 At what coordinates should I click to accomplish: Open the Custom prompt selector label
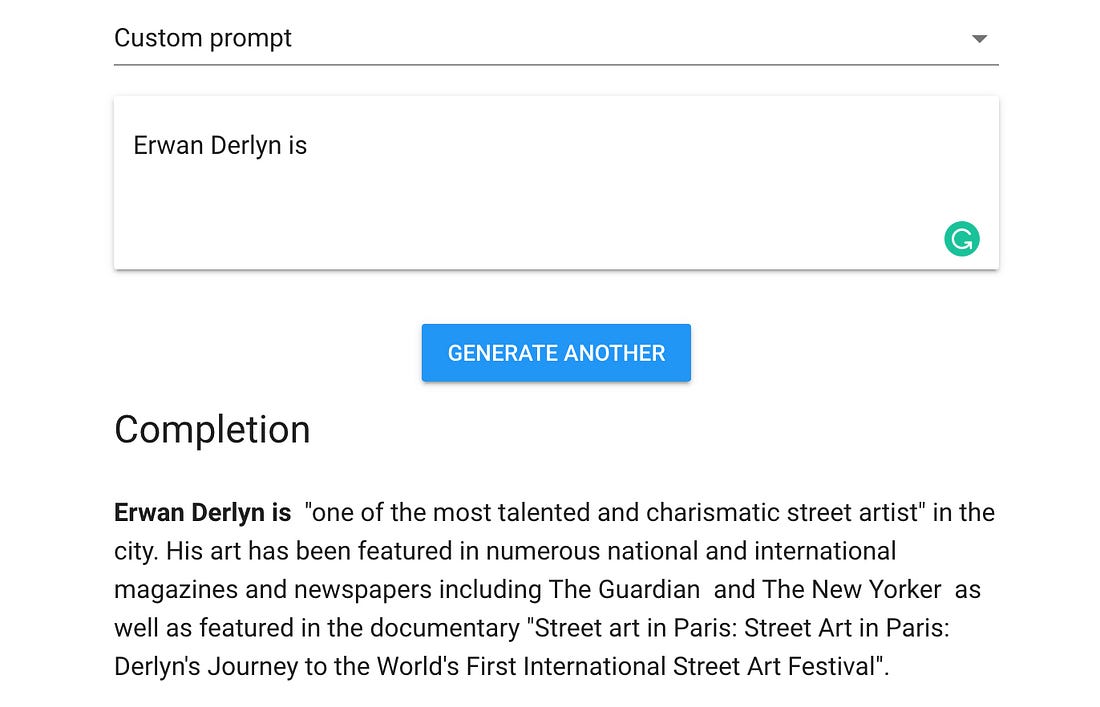[203, 38]
